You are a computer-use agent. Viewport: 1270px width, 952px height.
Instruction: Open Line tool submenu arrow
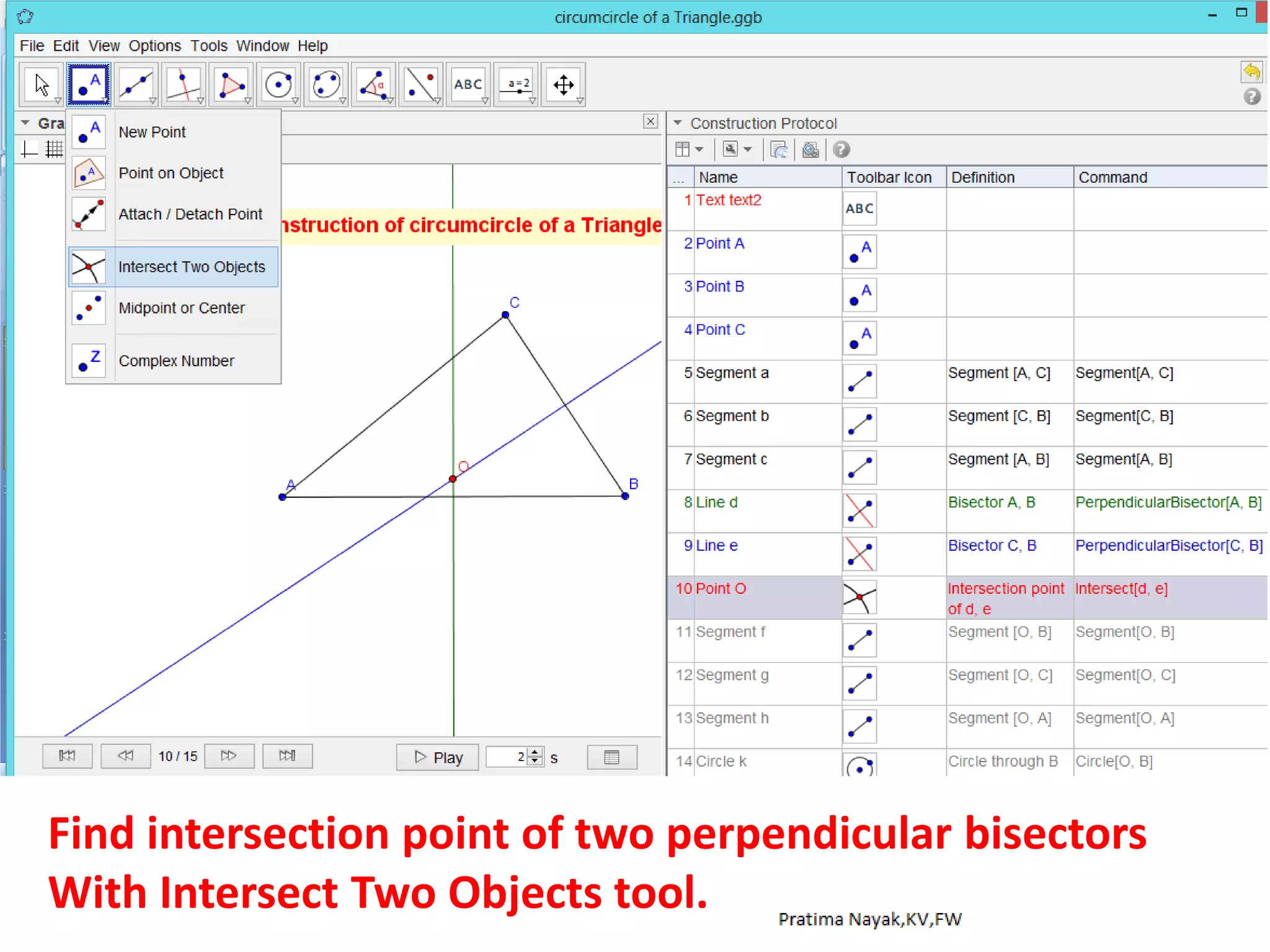coord(153,101)
